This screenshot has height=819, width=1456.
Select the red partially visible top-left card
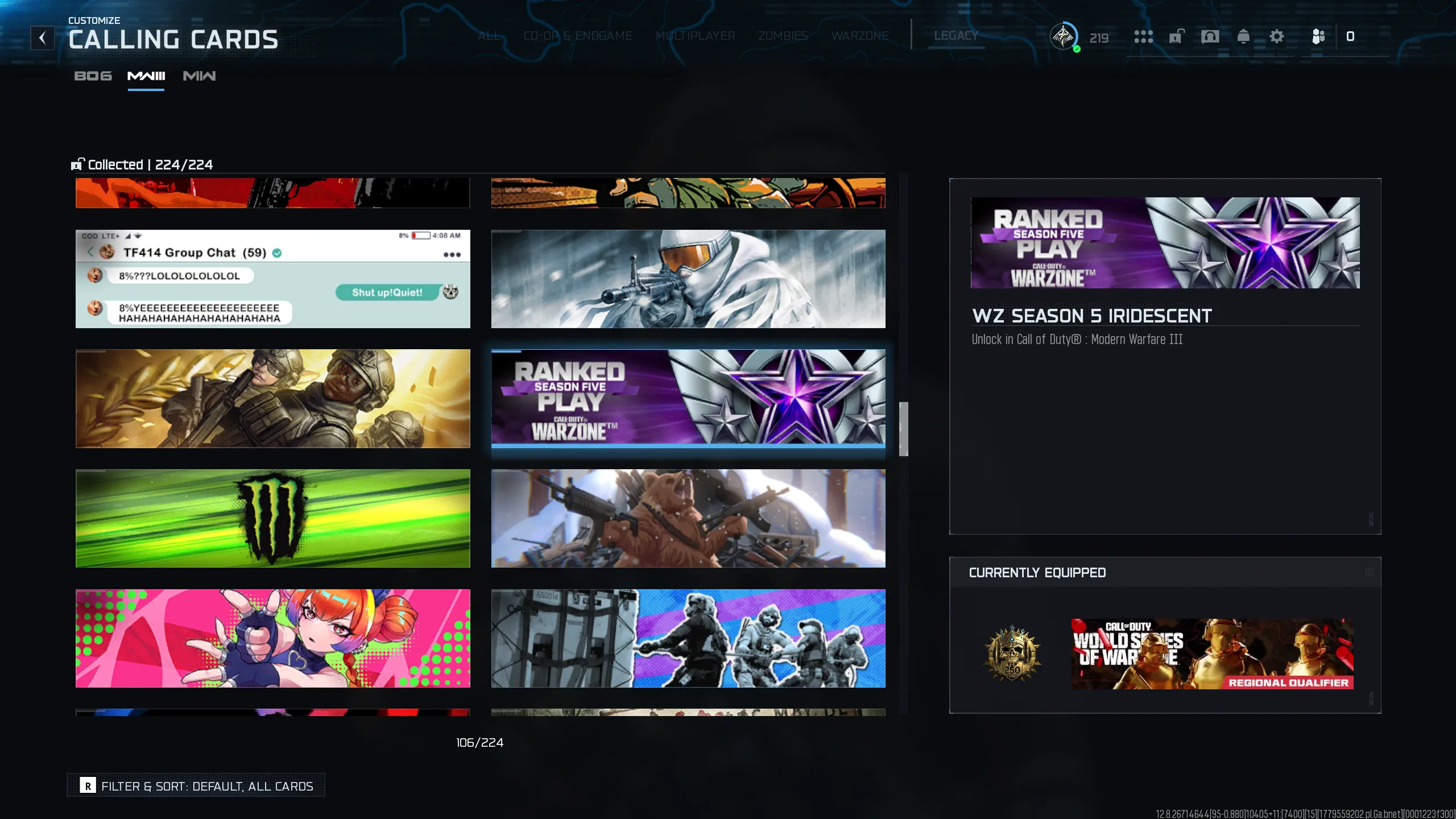273,193
